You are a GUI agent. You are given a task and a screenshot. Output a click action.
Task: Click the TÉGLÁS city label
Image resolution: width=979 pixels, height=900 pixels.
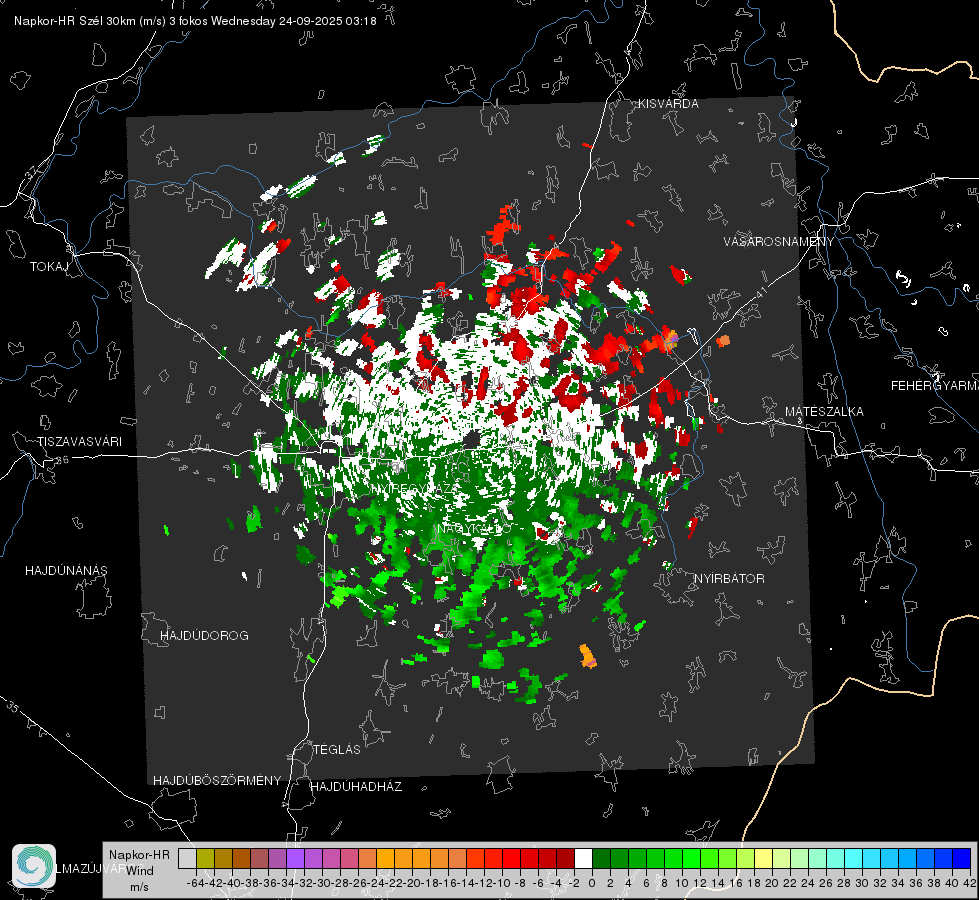tap(337, 750)
